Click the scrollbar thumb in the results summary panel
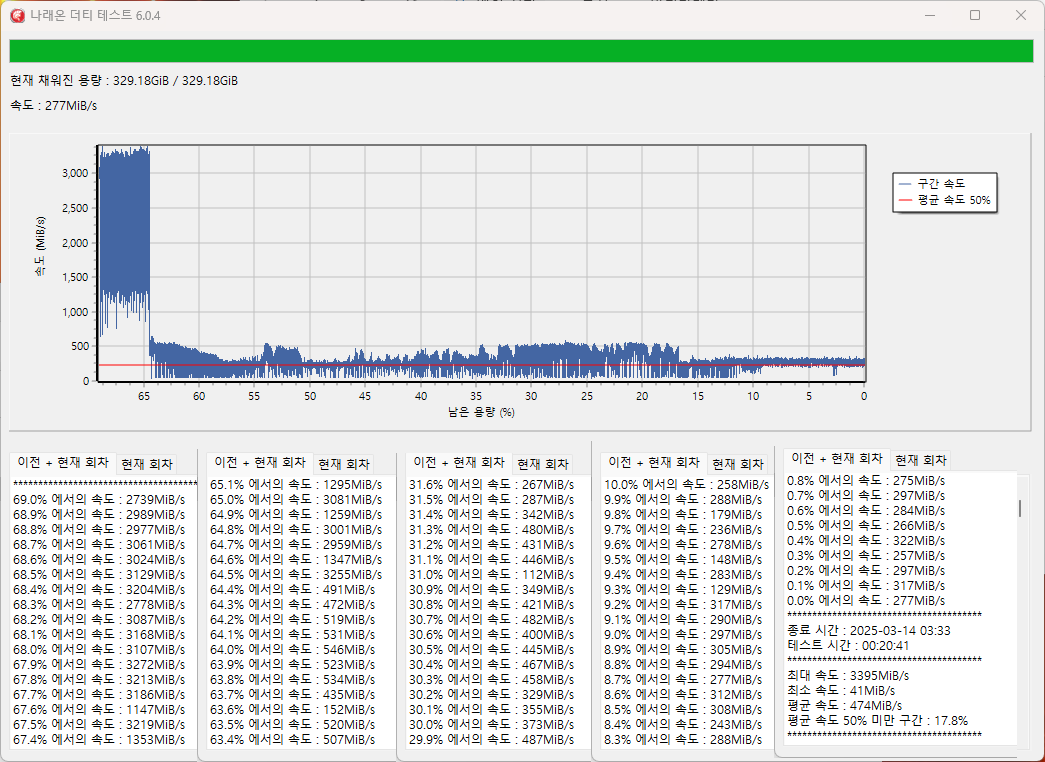This screenshot has height=762, width=1045. pyautogui.click(x=1020, y=508)
